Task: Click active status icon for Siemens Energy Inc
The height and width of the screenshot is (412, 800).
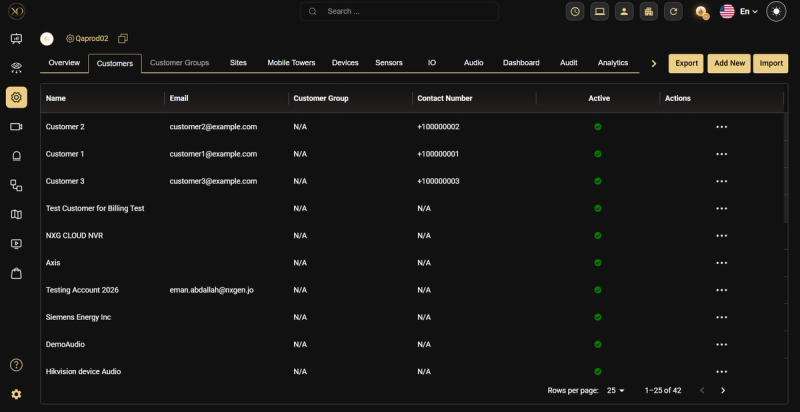Action: pos(598,317)
